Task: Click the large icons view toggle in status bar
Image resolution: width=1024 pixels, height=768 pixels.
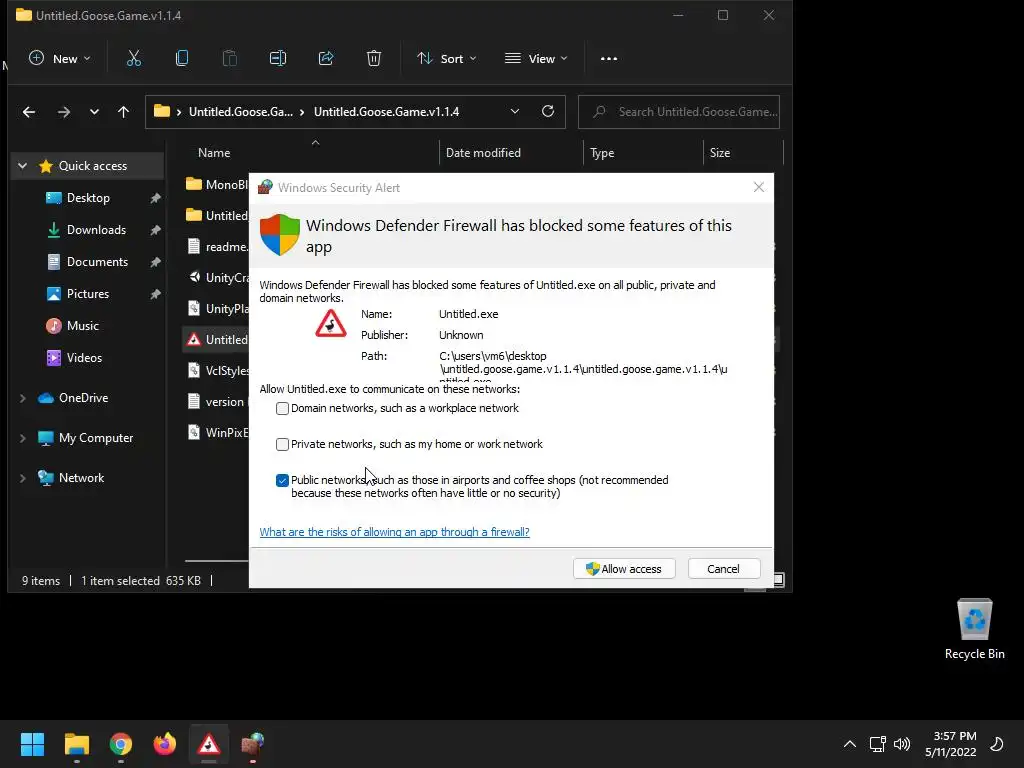Action: click(778, 579)
